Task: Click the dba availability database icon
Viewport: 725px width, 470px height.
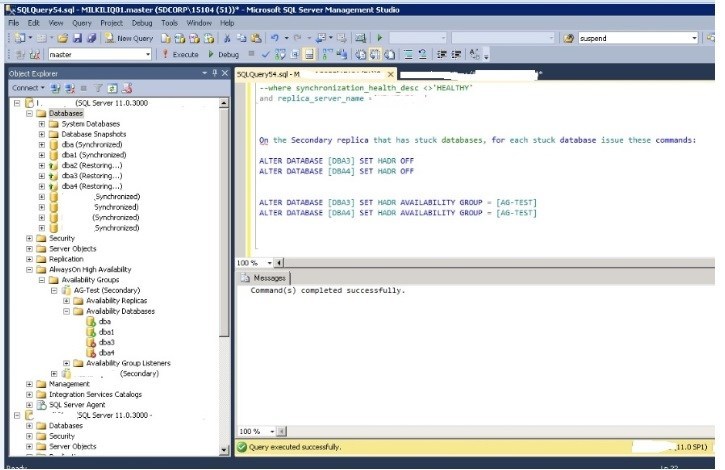Action: pyautogui.click(x=91, y=321)
